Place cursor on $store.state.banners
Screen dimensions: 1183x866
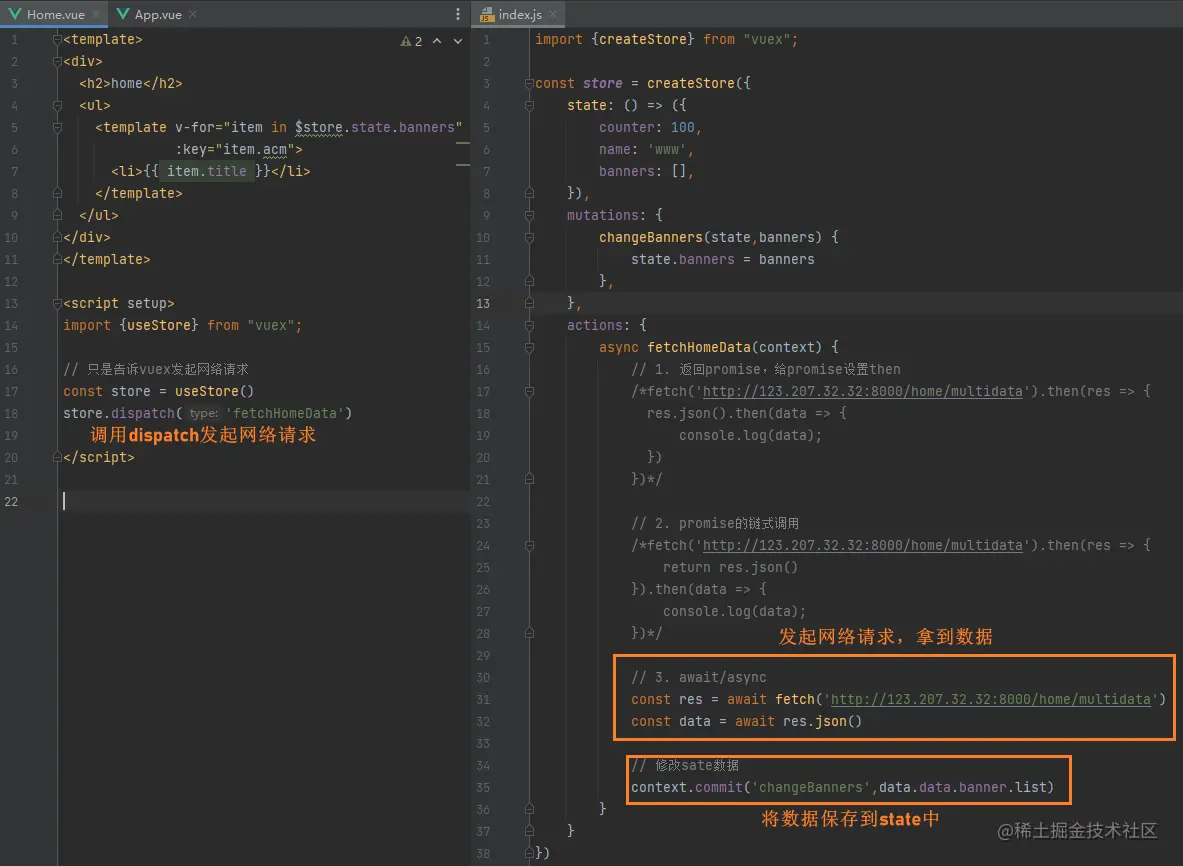pyautogui.click(x=375, y=127)
